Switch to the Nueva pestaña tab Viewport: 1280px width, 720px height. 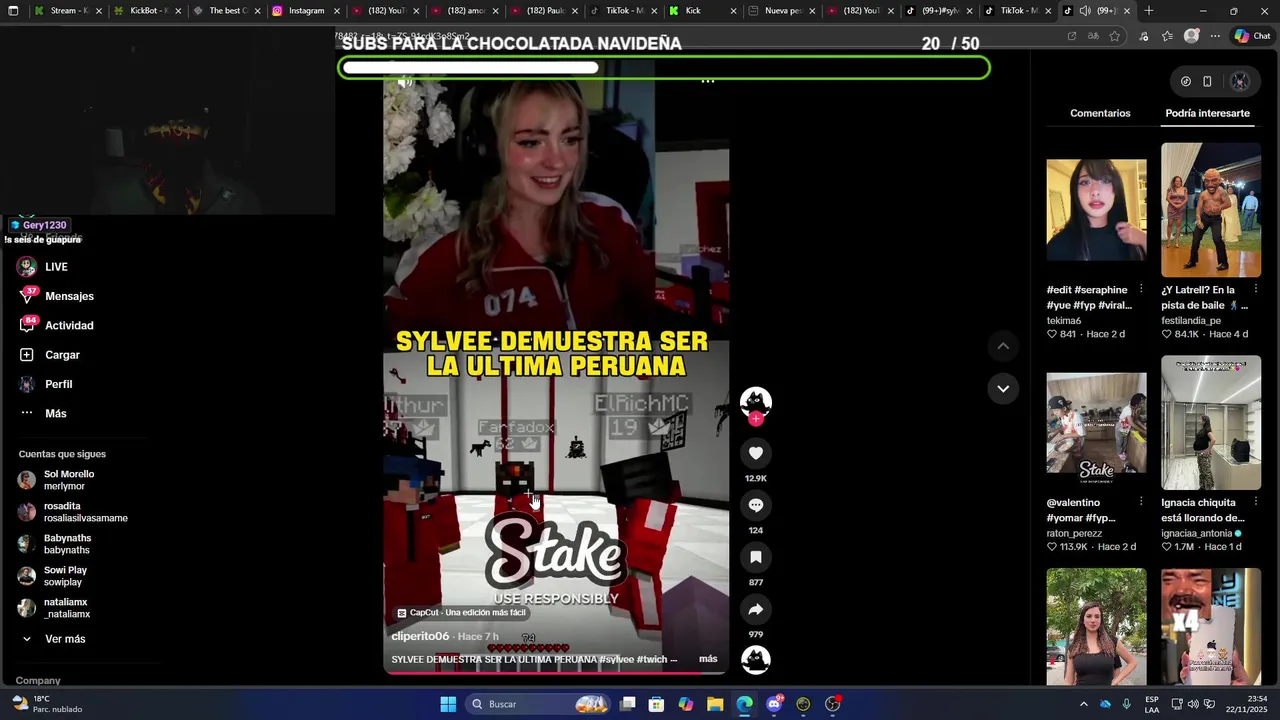[783, 11]
